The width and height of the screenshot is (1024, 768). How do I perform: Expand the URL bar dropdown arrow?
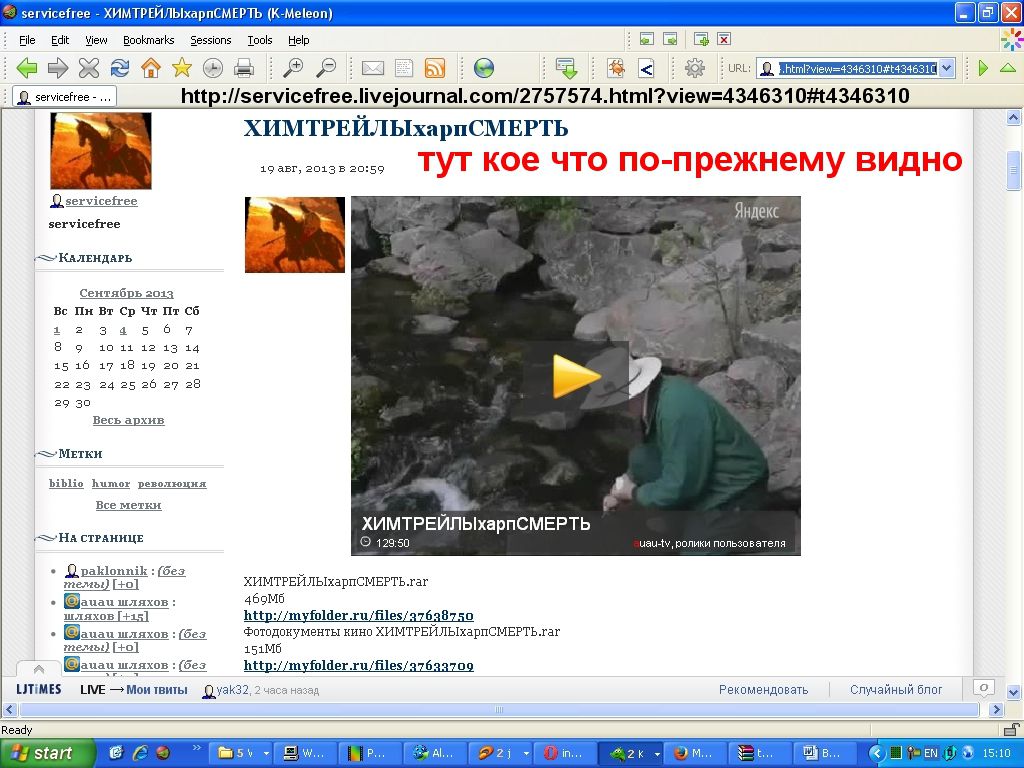948,68
